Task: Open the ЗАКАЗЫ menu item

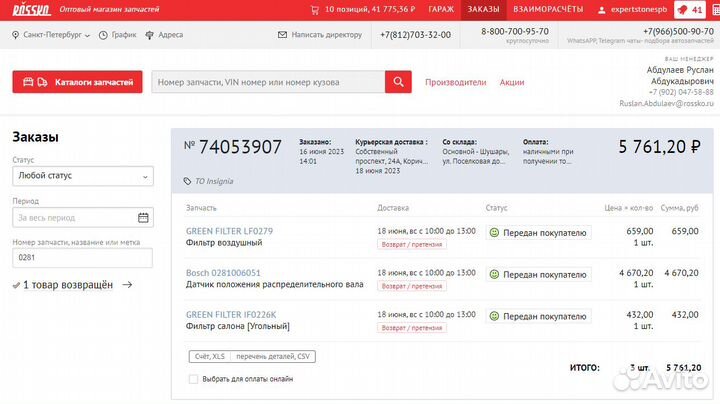Action: pyautogui.click(x=484, y=10)
